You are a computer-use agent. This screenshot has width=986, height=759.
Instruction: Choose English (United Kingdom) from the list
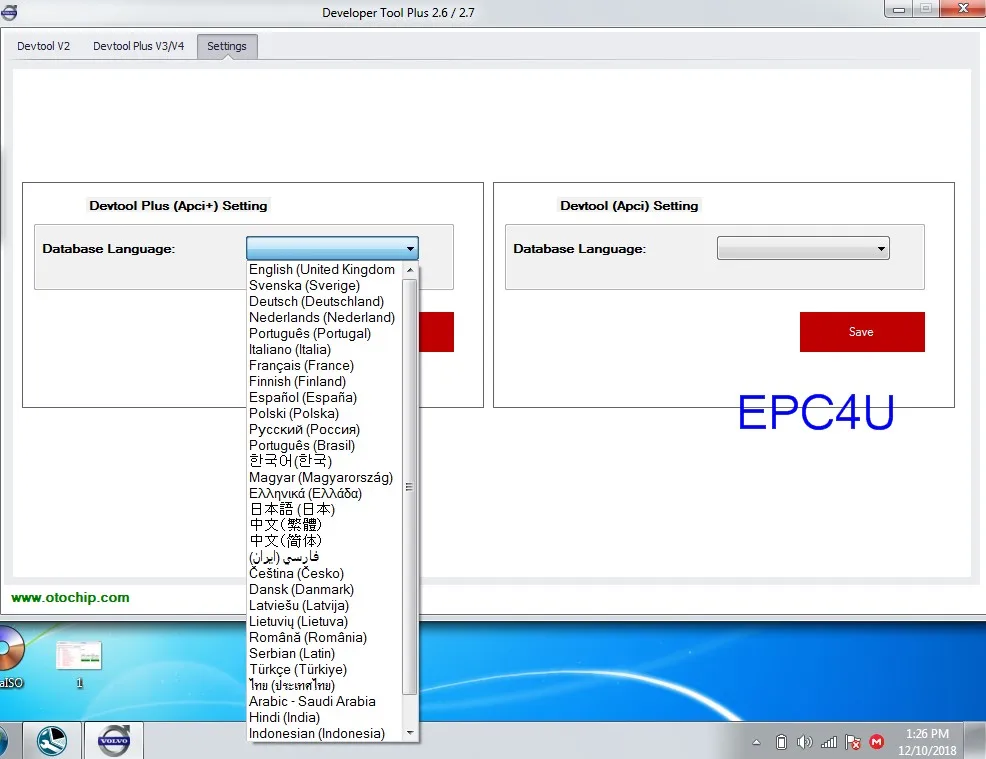(324, 269)
